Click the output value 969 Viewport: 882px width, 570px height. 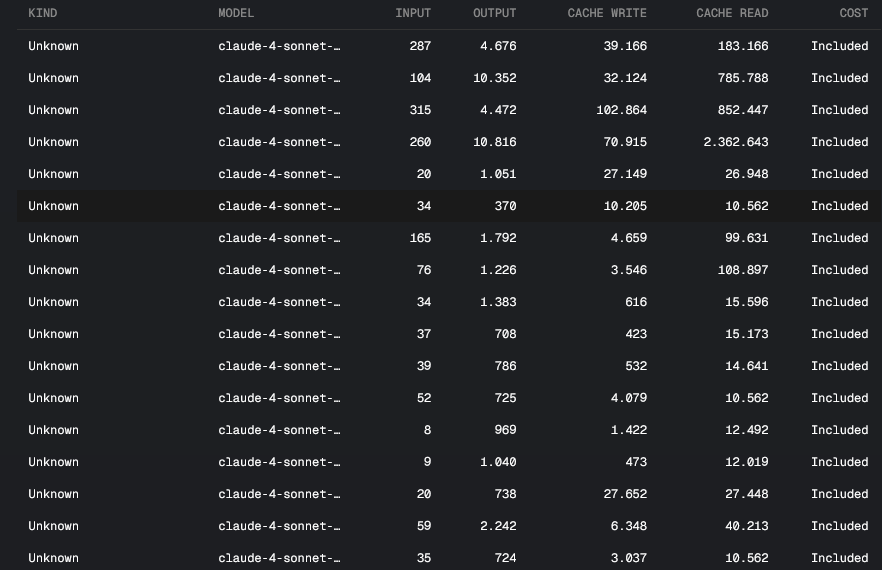coord(505,430)
